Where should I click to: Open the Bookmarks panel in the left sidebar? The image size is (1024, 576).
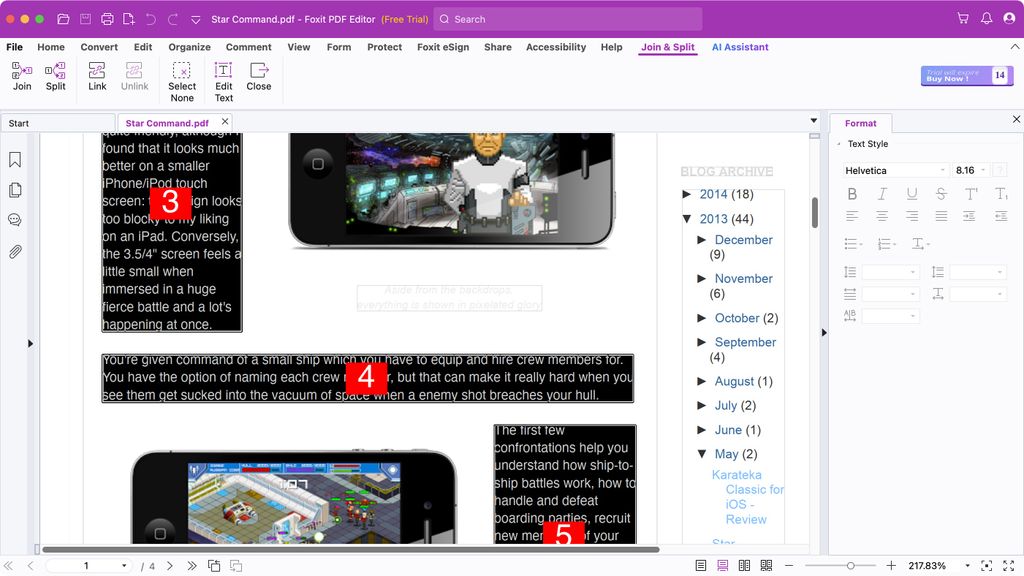click(13, 158)
